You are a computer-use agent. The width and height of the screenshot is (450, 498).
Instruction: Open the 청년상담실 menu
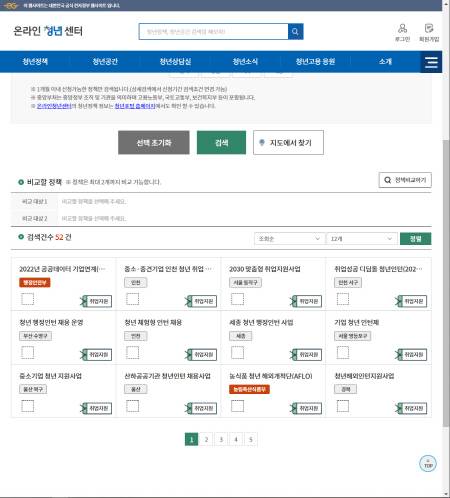pos(175,62)
